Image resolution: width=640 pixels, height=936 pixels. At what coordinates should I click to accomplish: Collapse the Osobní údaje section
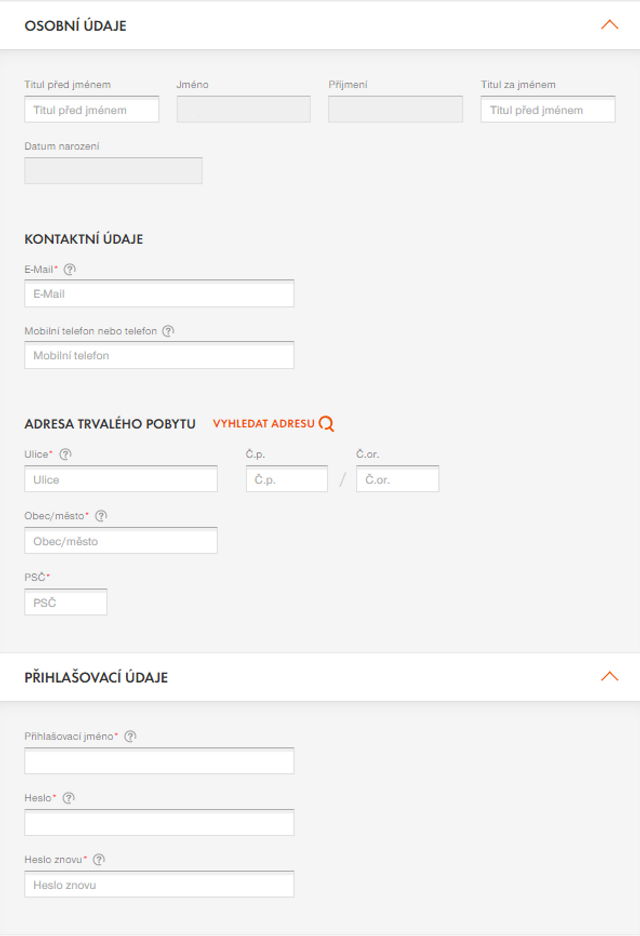pyautogui.click(x=609, y=25)
